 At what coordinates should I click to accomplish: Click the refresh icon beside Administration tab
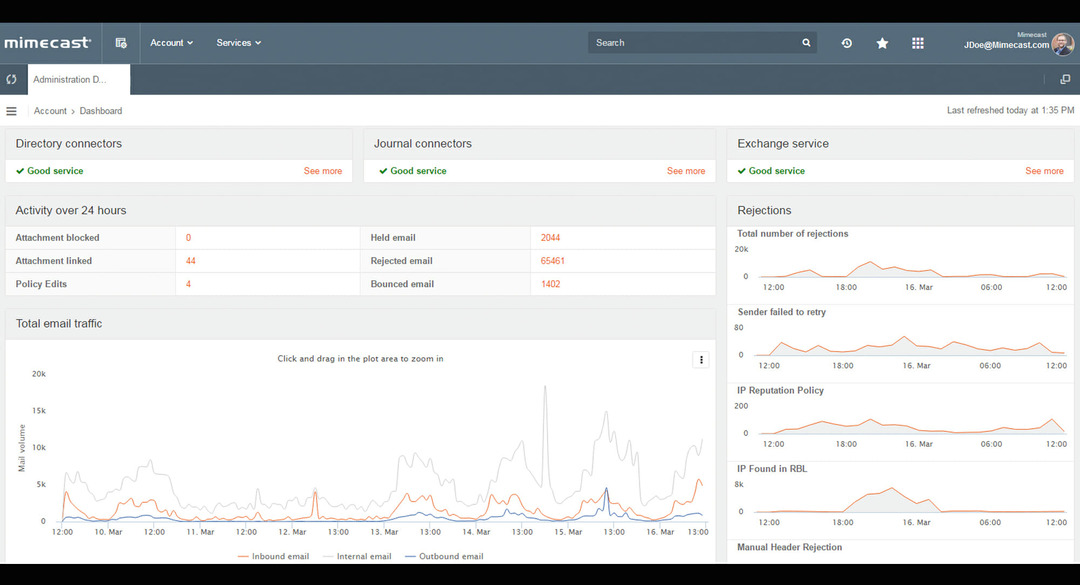[x=12, y=79]
